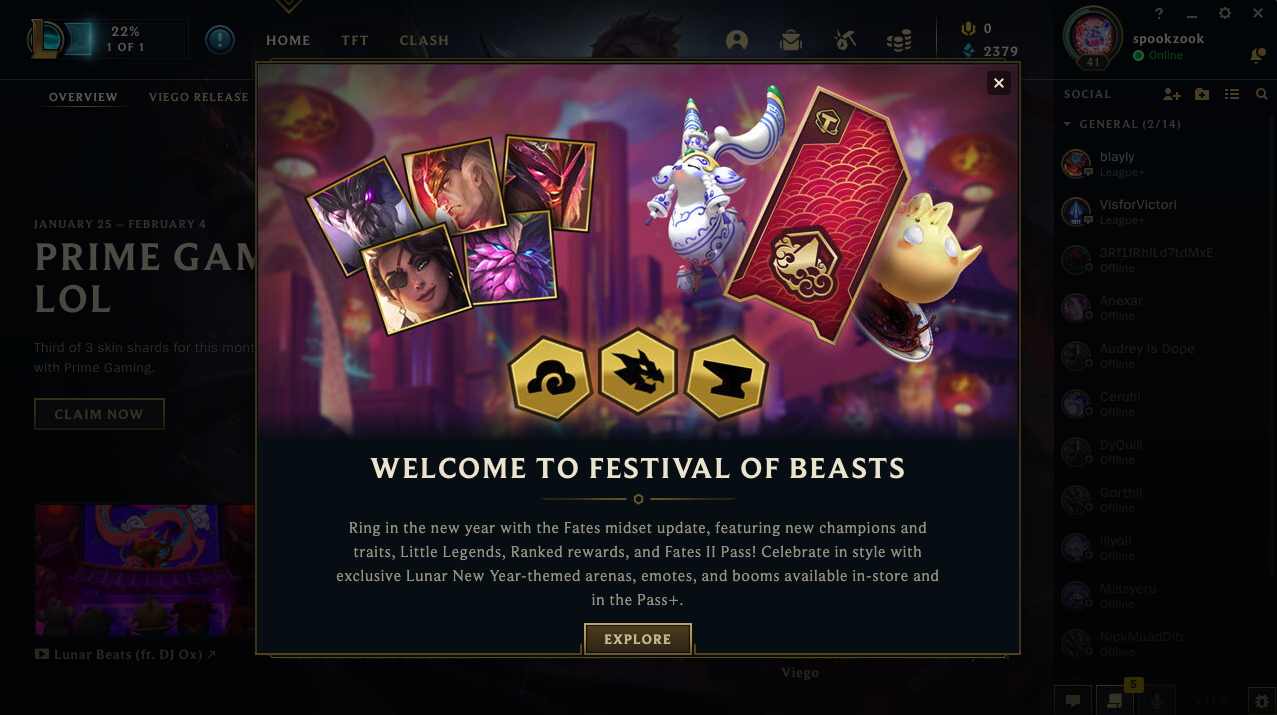
Task: Open the notification bell icon
Action: click(x=1257, y=56)
